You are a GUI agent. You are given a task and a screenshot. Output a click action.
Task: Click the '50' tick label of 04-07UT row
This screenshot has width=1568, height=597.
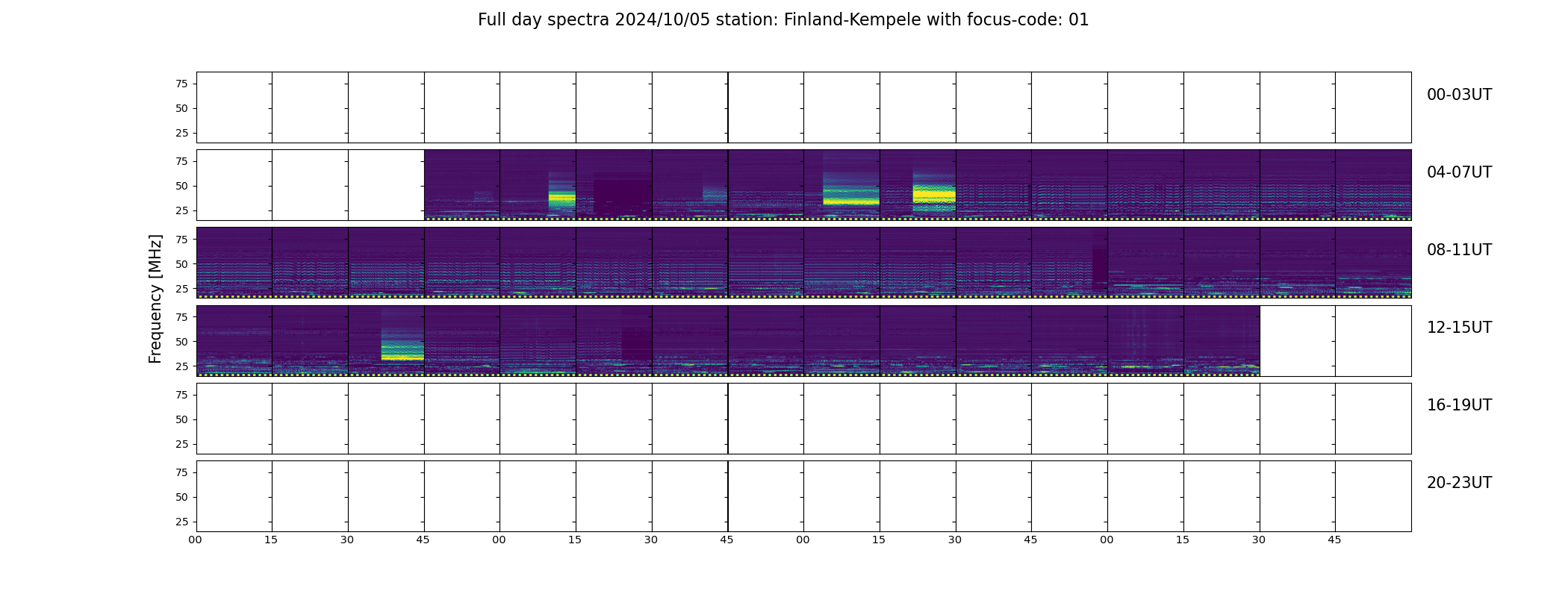click(x=181, y=186)
